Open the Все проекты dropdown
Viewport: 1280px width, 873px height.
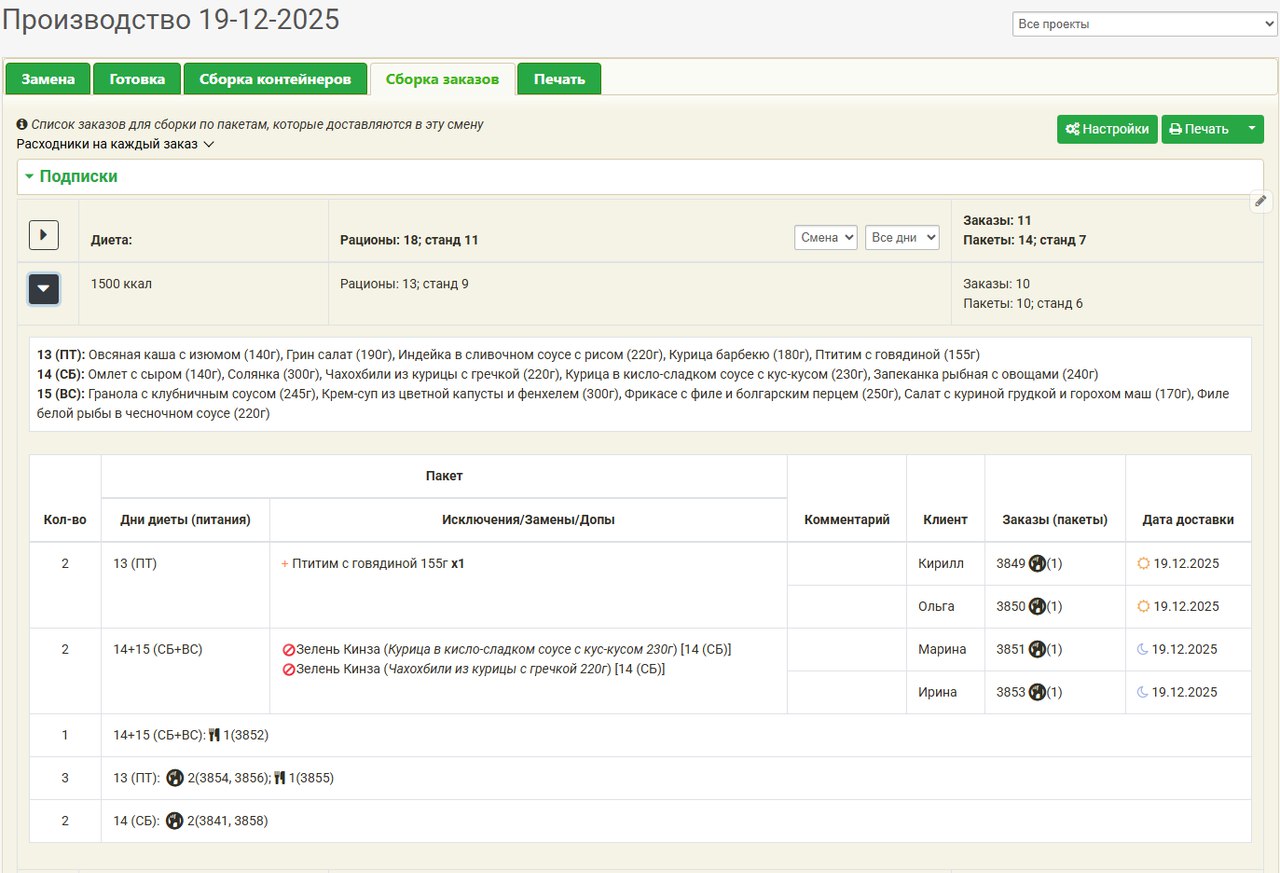point(1145,24)
